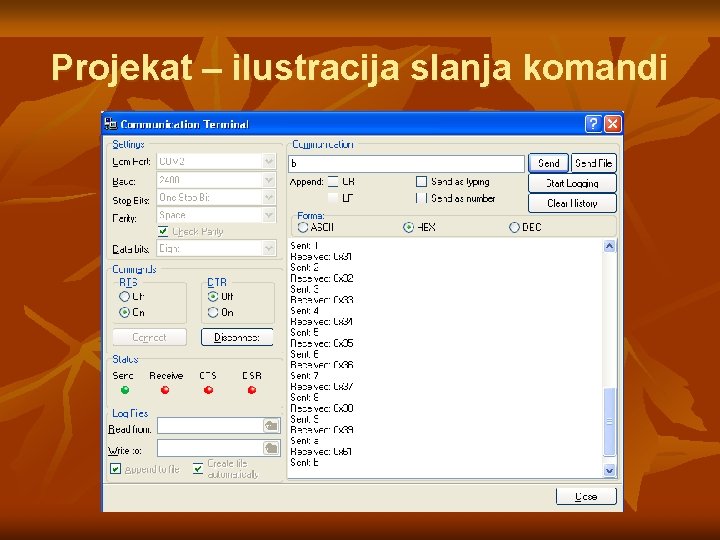This screenshot has height=540, width=720.
Task: Click the 'Sent: 4' history line
Action: point(304,311)
